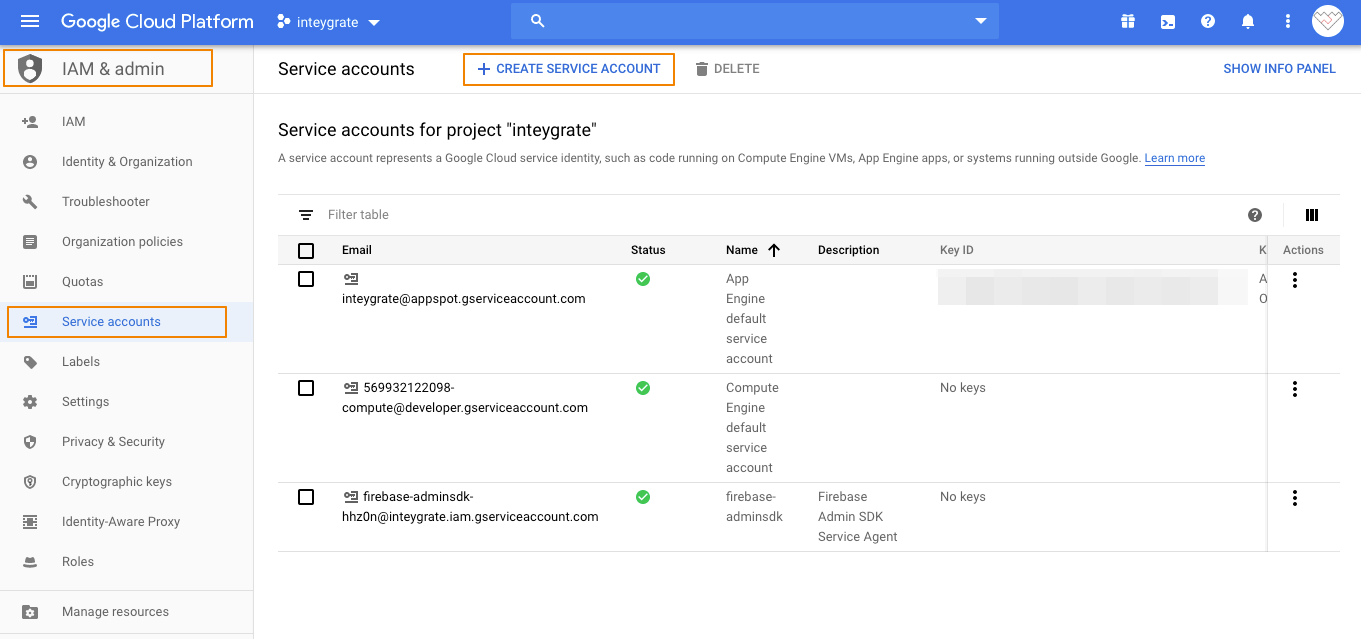The width and height of the screenshot is (1361, 639).
Task: Activate Cloud Shell terminal icon
Action: 1168,21
